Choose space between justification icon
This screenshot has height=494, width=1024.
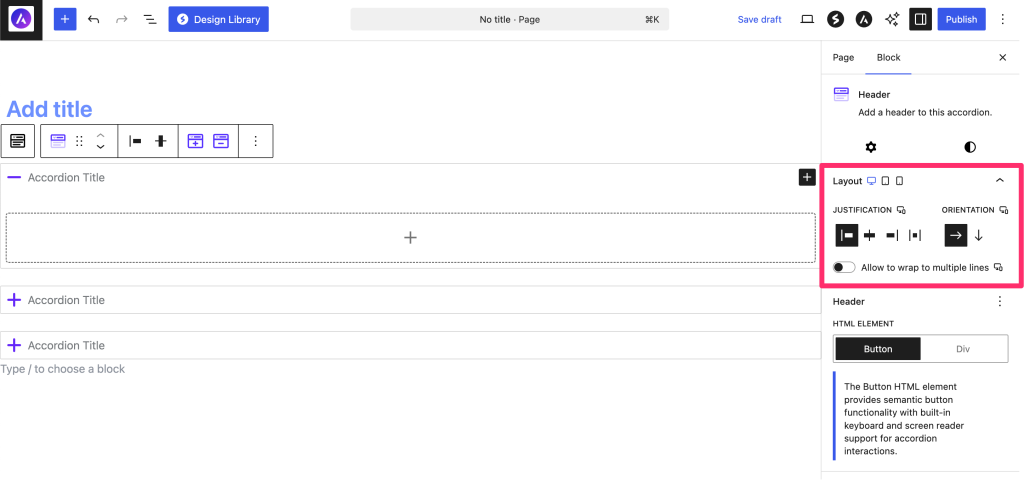click(x=915, y=235)
